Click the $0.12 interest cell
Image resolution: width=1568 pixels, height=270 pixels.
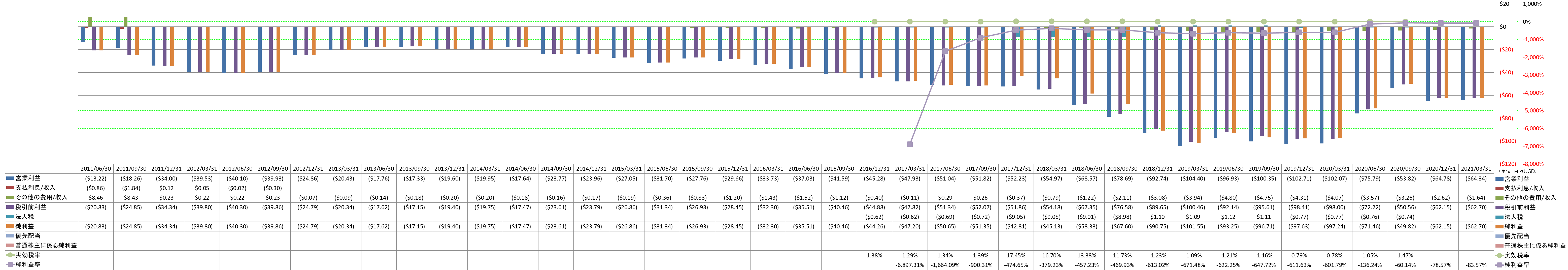(166, 188)
